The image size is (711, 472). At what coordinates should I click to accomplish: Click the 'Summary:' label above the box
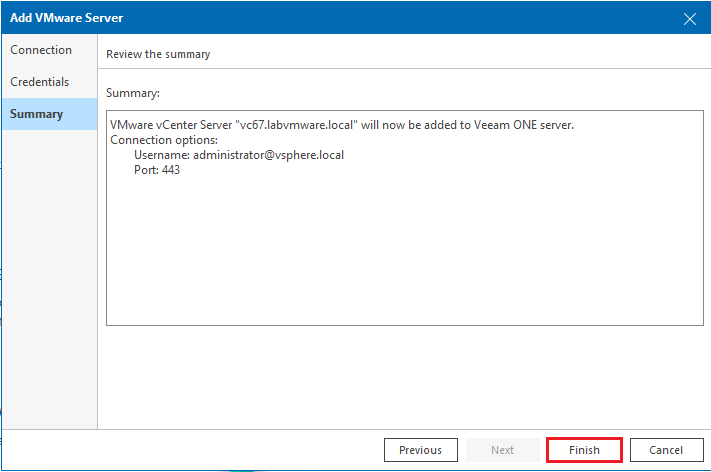coord(133,93)
